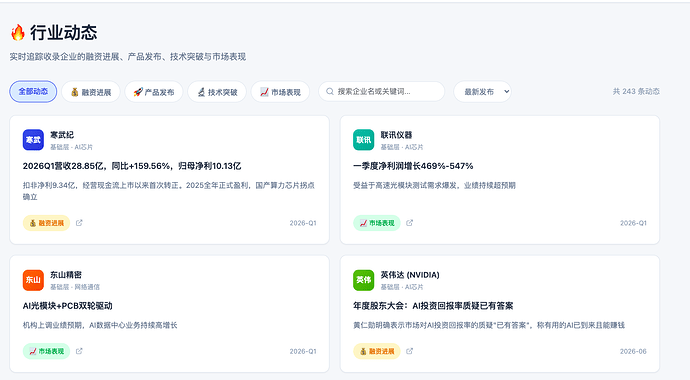Click the 联讯 company logo icon

click(363, 140)
